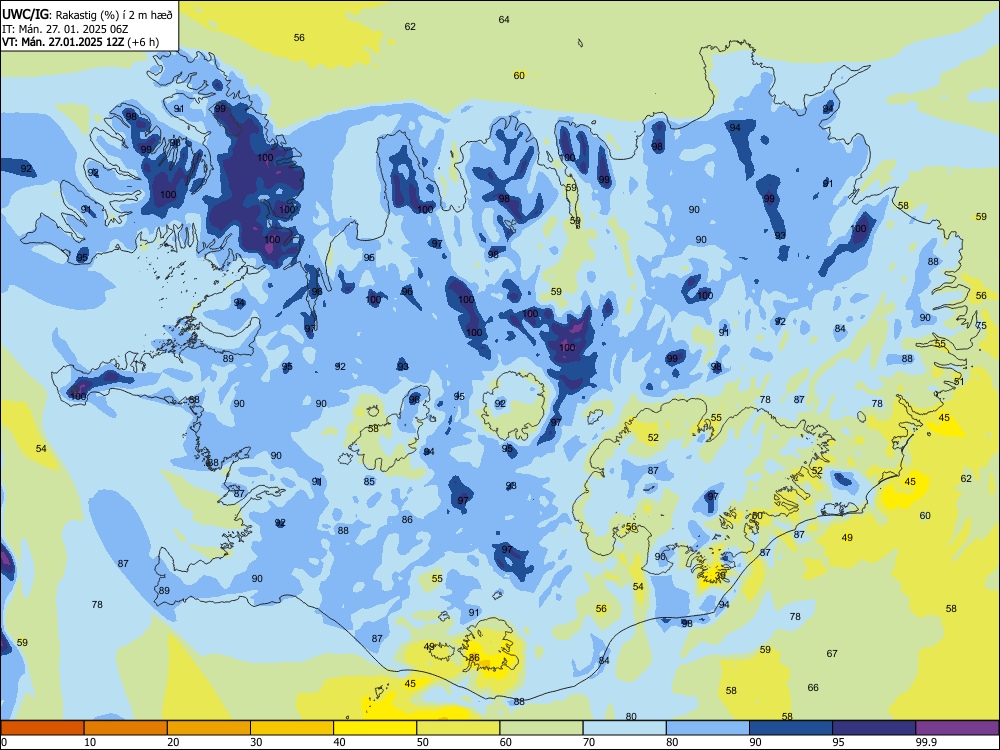The width and height of the screenshot is (1000, 750).
Task: Click the map value '64' near the top edge
Action: [504, 20]
